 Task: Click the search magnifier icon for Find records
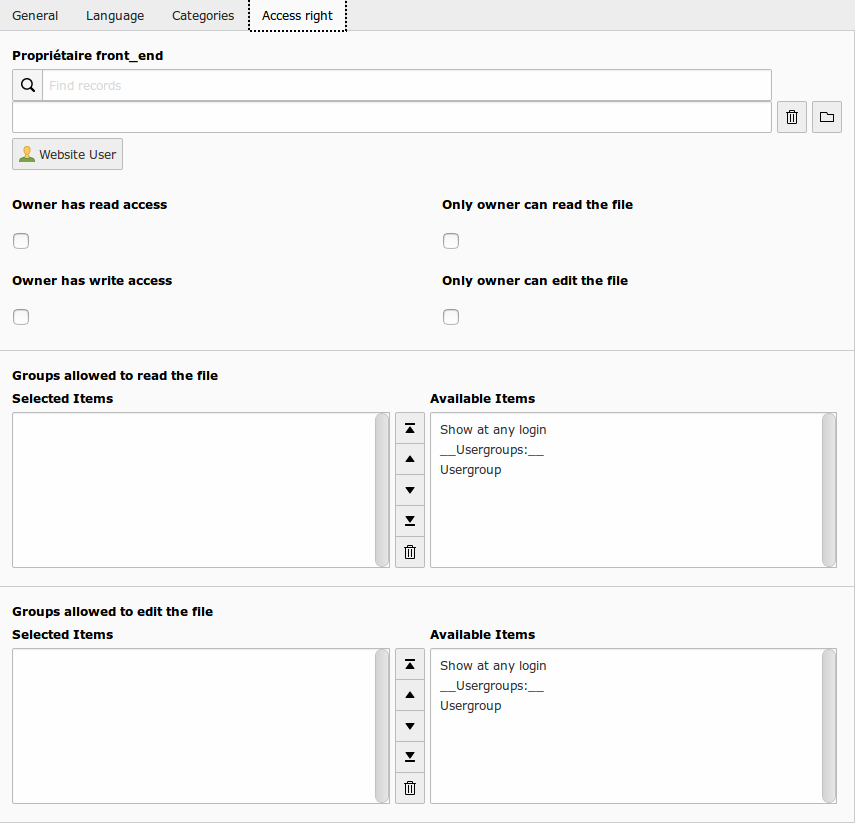(28, 85)
